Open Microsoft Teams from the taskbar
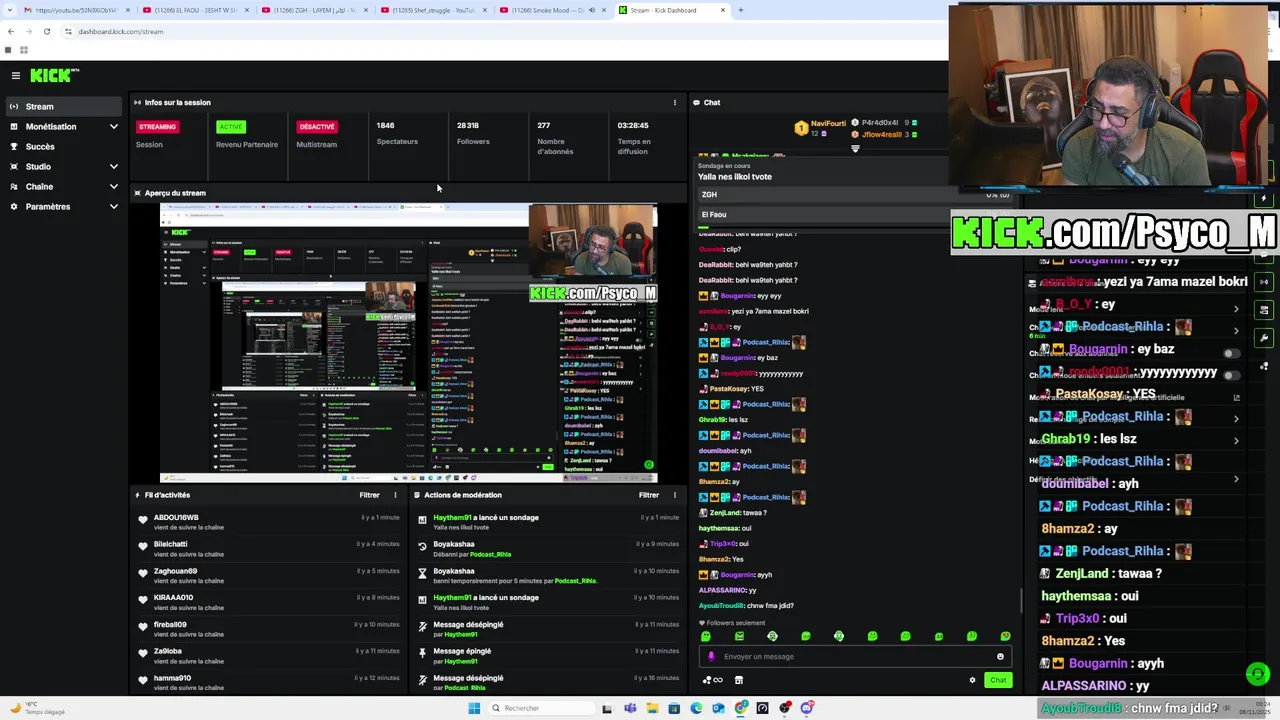 630,708
